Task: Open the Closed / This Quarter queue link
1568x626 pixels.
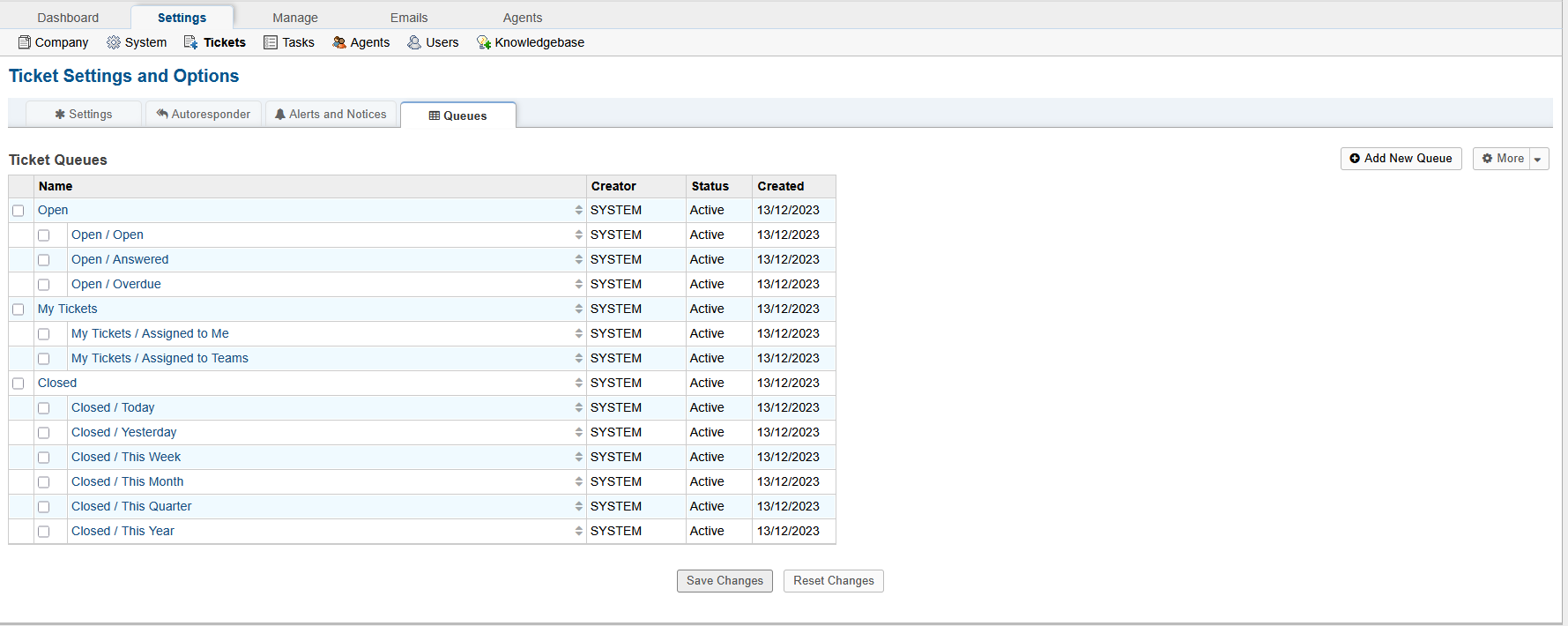Action: 131,506
